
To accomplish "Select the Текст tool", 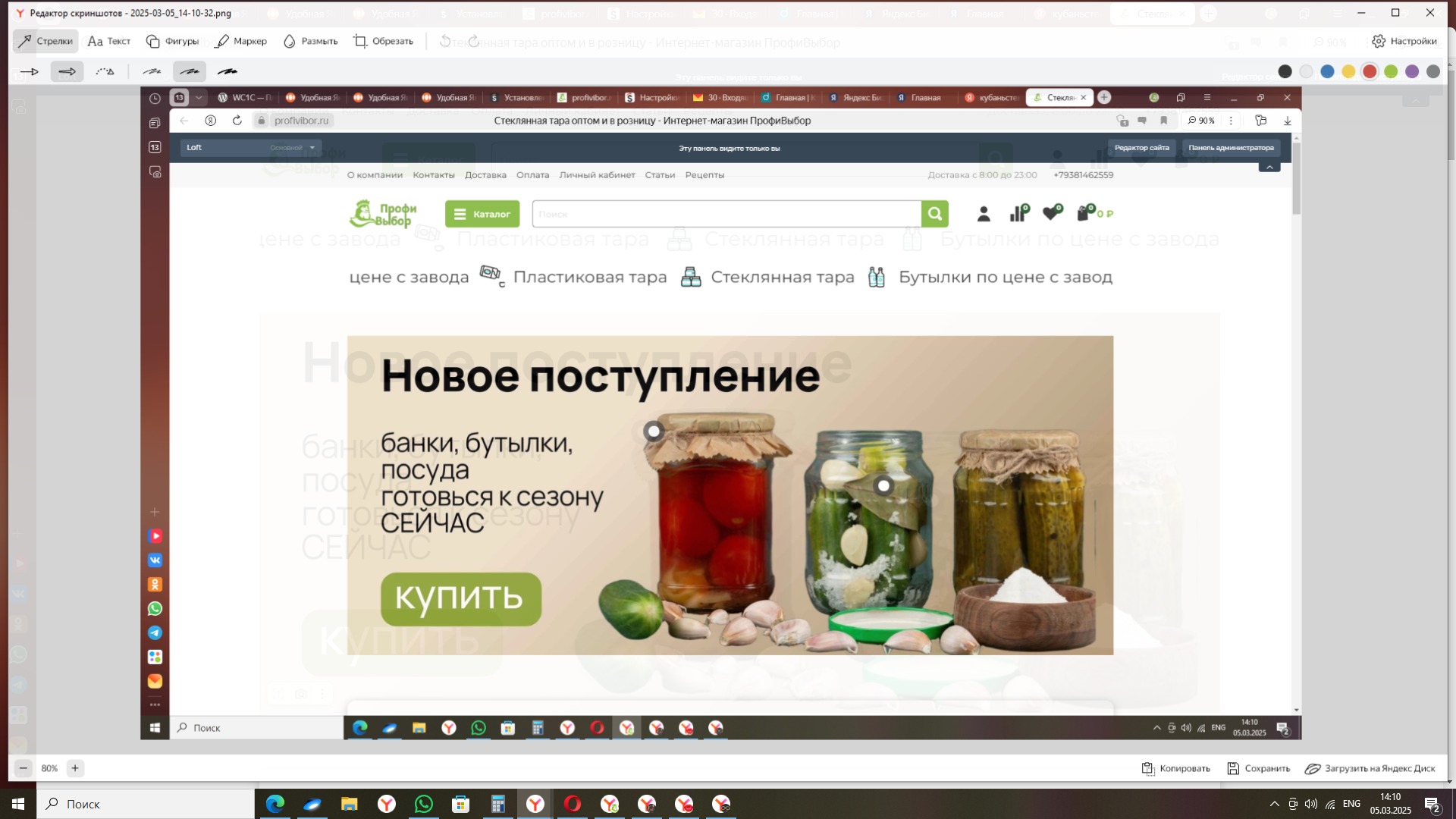I will [109, 41].
